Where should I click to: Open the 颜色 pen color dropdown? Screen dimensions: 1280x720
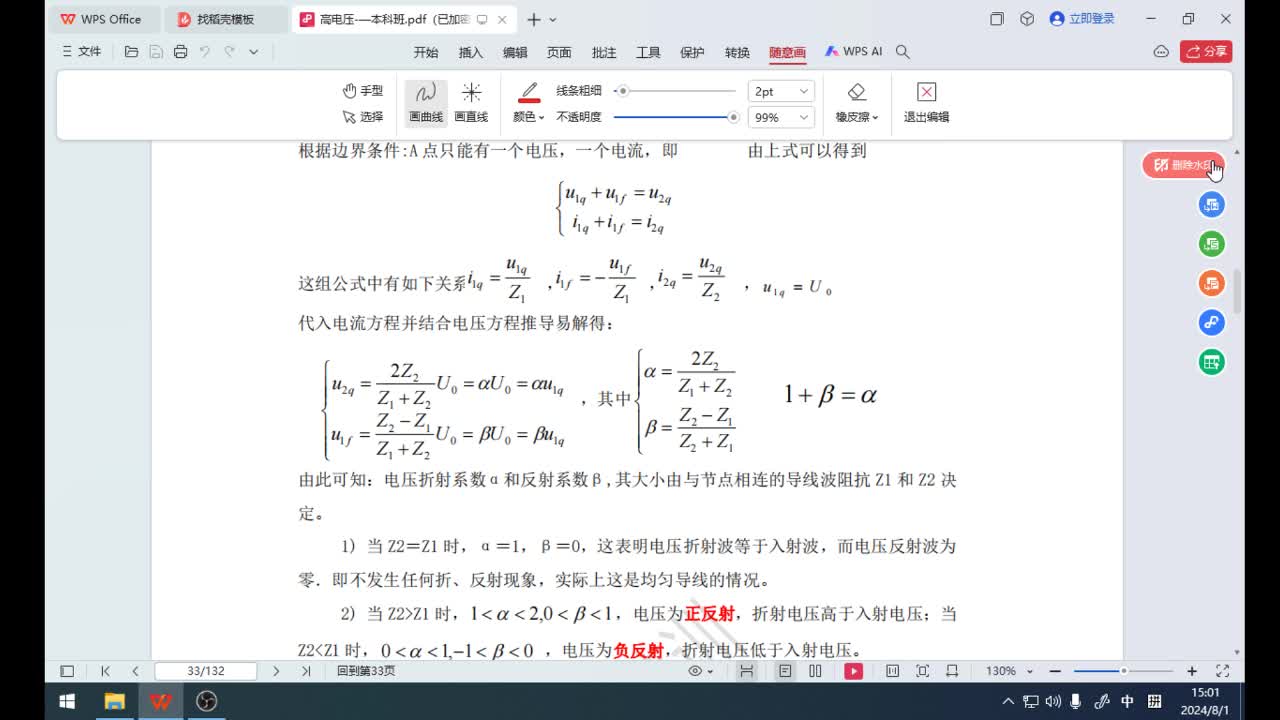click(x=529, y=117)
